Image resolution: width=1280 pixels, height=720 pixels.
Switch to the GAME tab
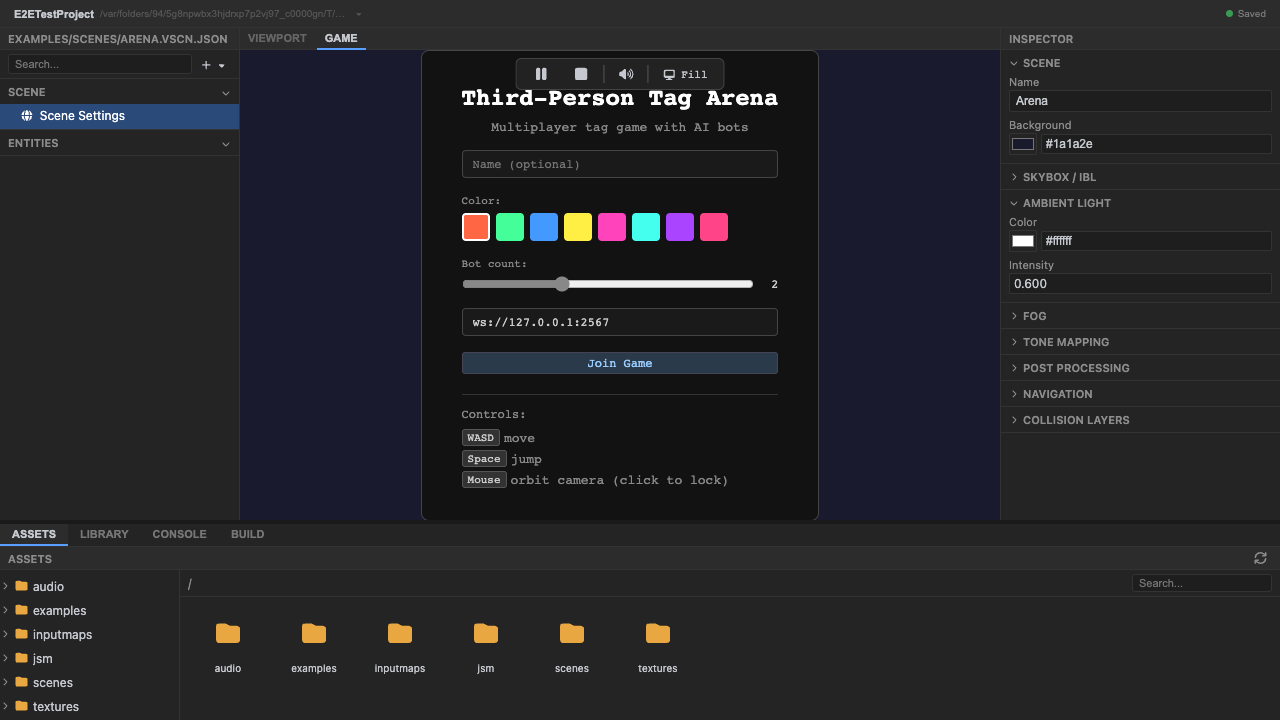341,38
